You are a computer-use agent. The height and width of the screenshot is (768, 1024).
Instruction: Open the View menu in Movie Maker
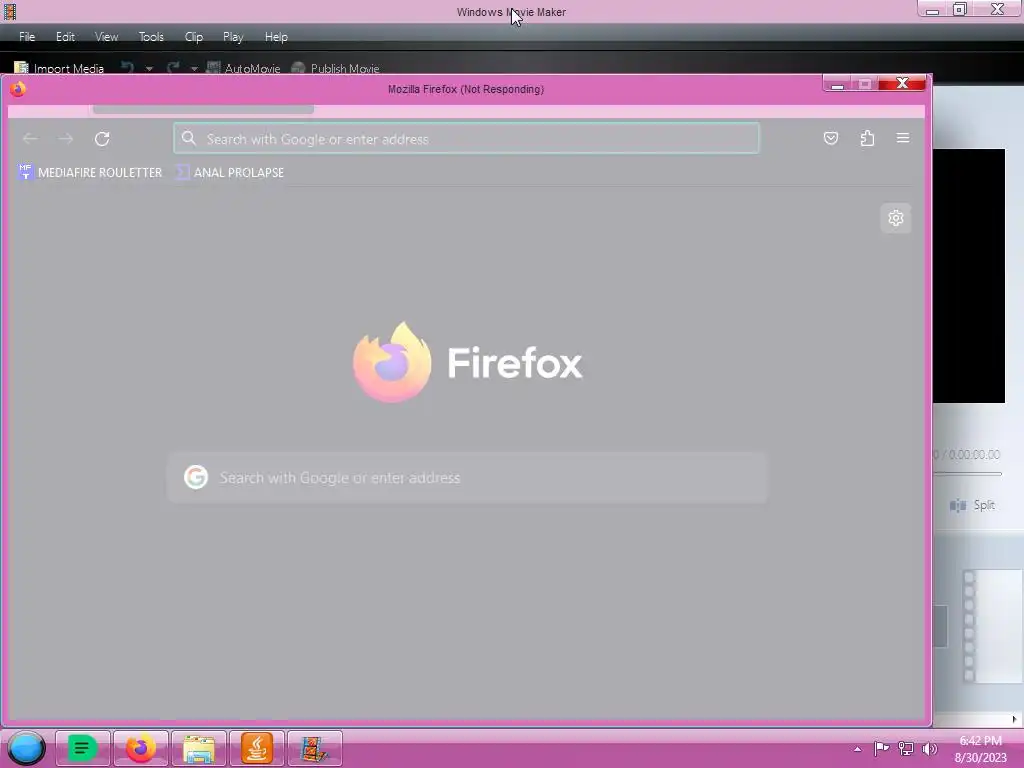(x=106, y=37)
